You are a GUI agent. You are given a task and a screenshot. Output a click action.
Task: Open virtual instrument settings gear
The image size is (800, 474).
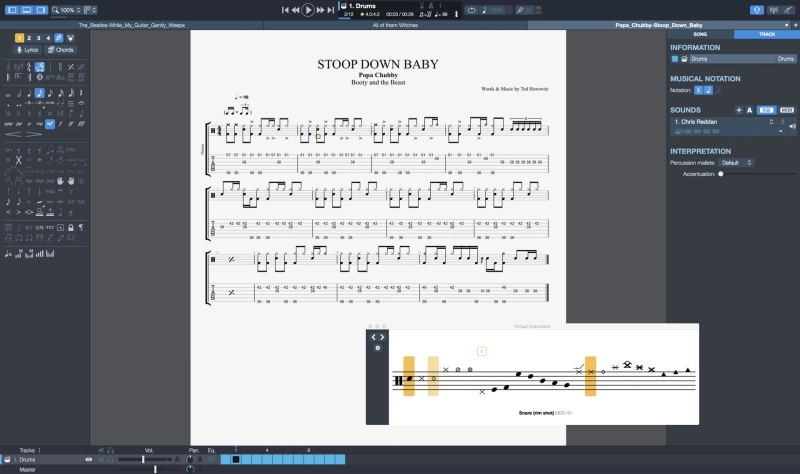(x=378, y=348)
